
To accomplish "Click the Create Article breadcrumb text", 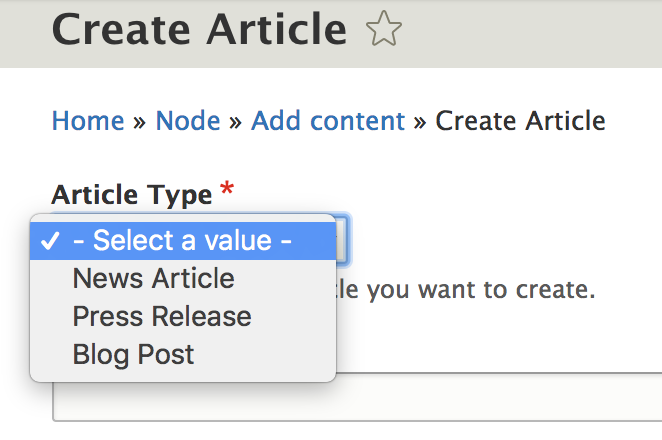I will (520, 122).
